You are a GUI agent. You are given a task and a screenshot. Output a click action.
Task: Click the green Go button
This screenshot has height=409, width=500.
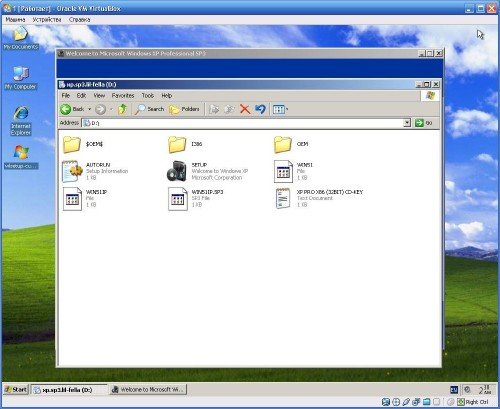[423, 123]
